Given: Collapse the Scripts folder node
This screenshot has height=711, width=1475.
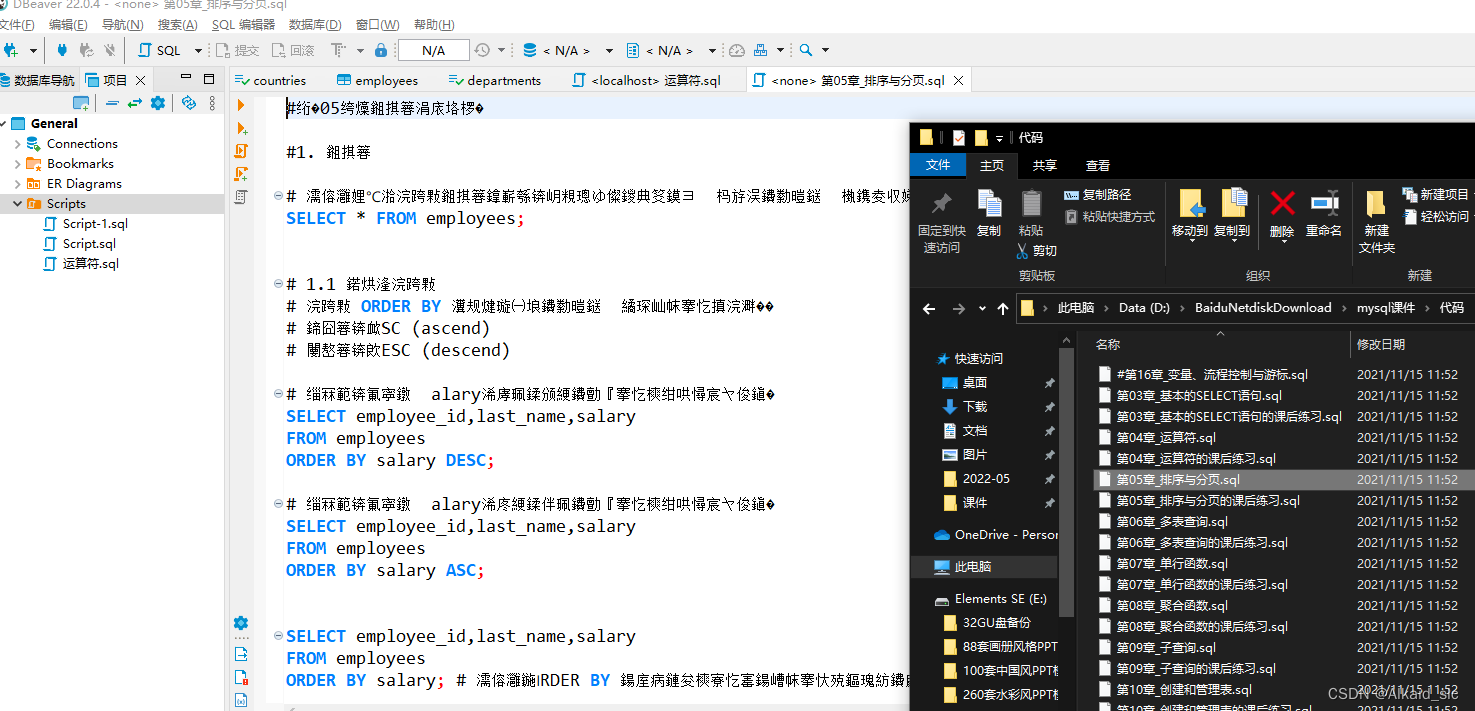Looking at the screenshot, I should click(x=17, y=204).
